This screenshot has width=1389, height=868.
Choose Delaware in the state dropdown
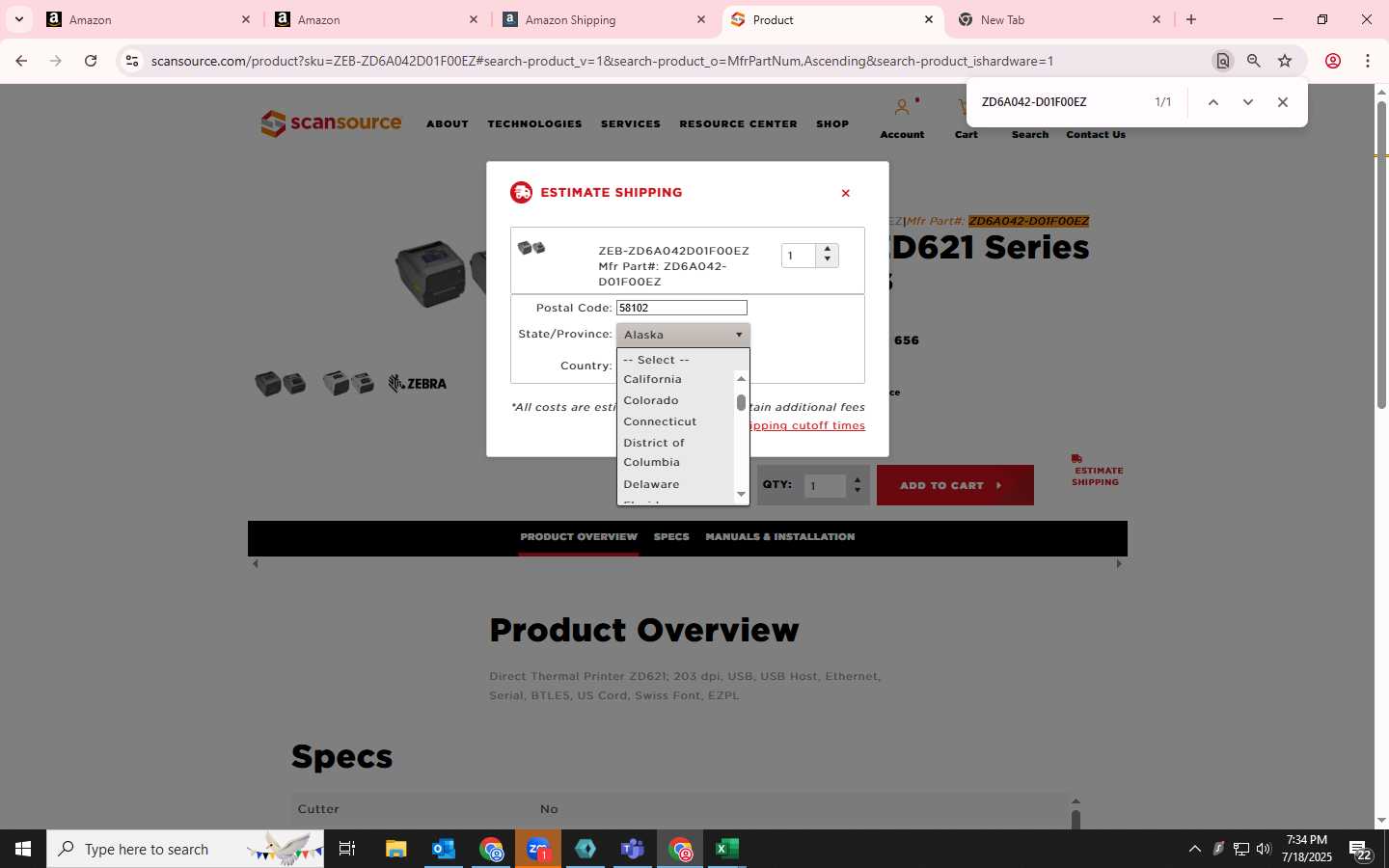651,484
